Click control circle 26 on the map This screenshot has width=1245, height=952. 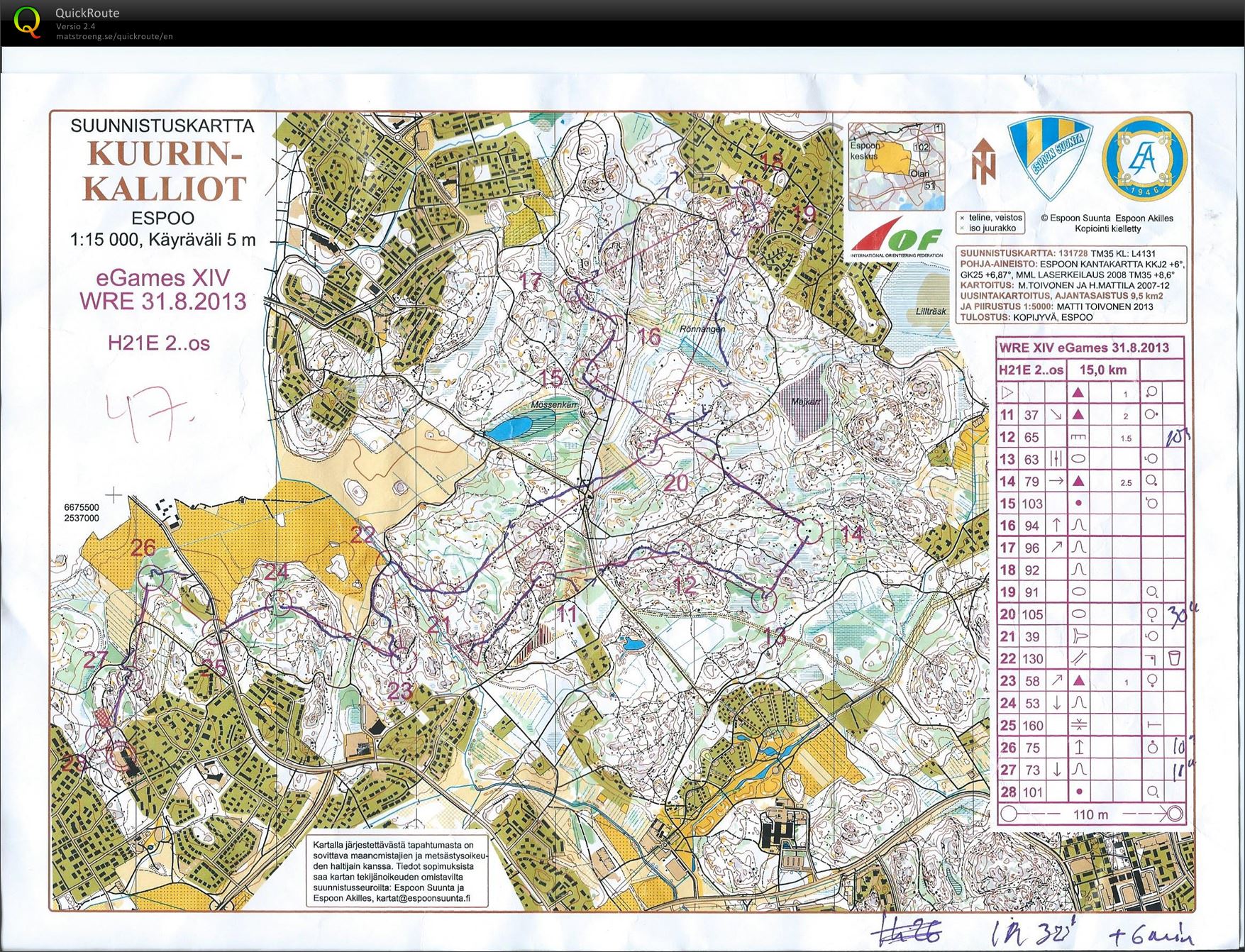coord(153,579)
